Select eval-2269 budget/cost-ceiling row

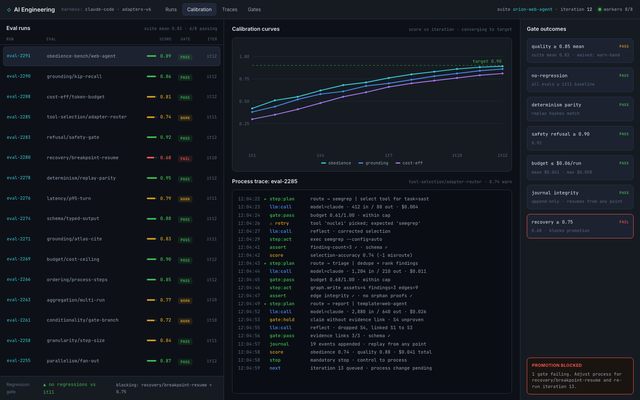[x=111, y=259]
